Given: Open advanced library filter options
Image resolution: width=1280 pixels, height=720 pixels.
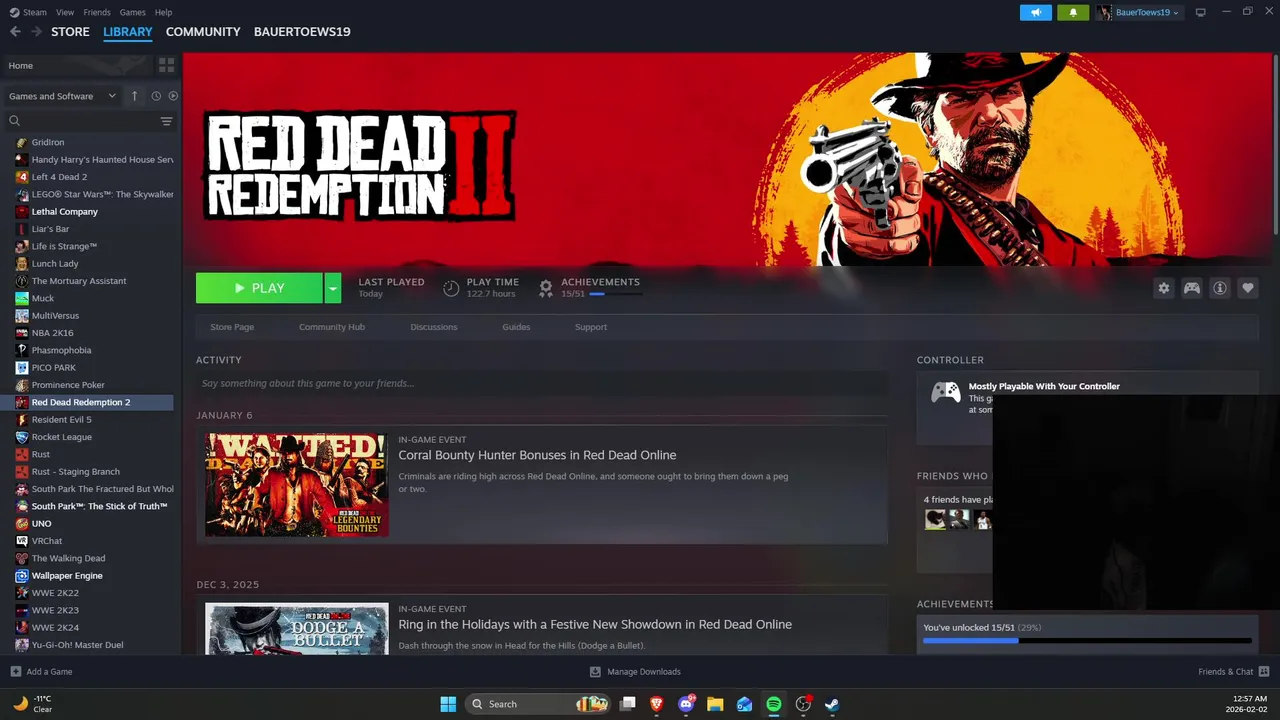Looking at the screenshot, I should tap(166, 121).
